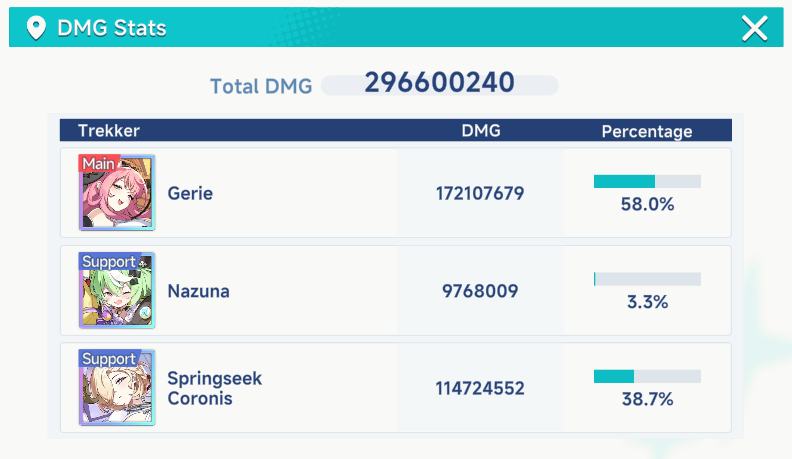Select Springseek Coronis's portrait
Image resolution: width=792 pixels, height=459 pixels.
pos(117,390)
